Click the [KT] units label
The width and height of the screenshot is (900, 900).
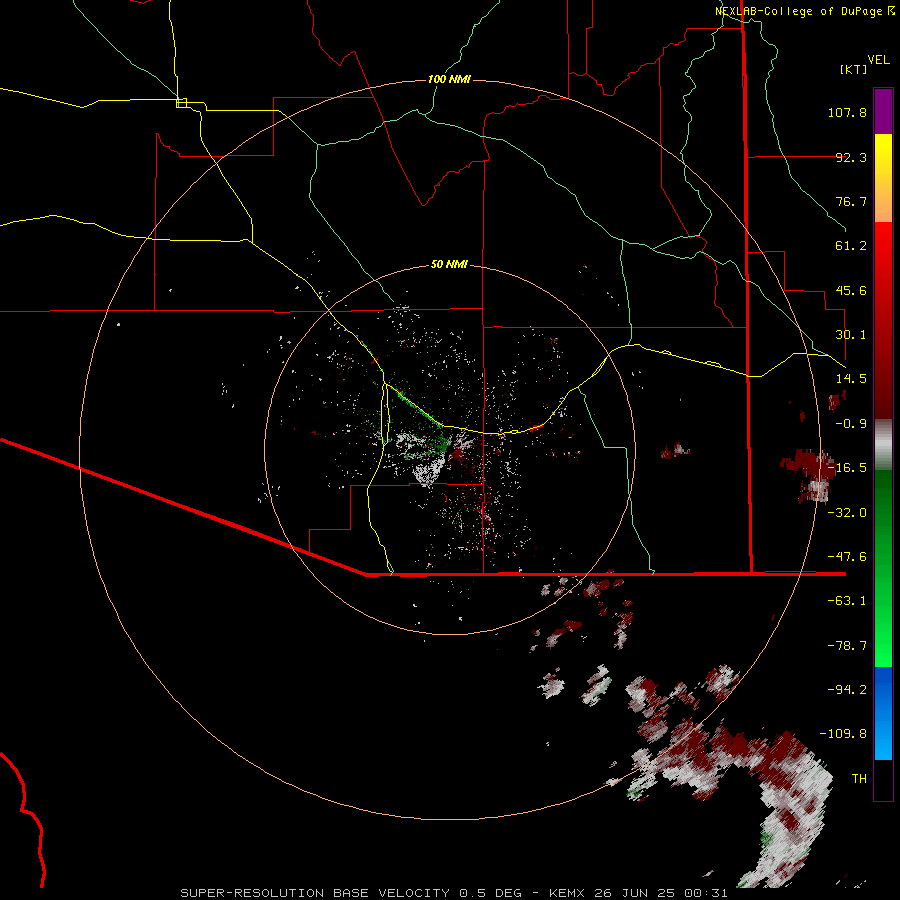(x=854, y=69)
